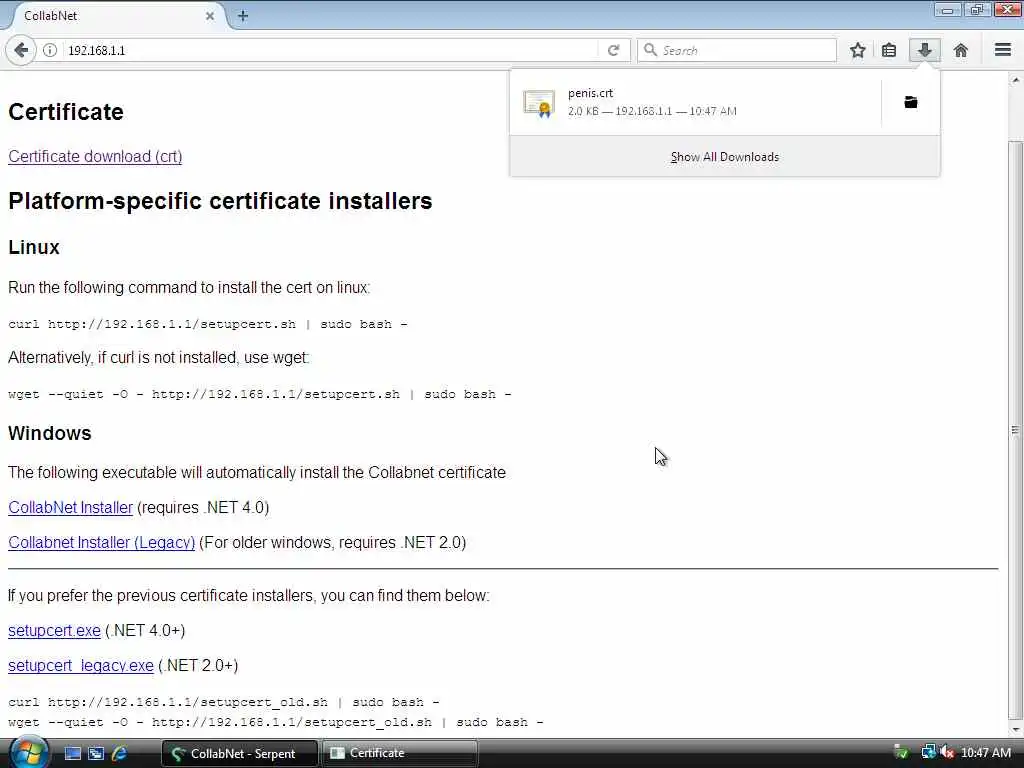Click the green safely-remove tray icon
Image resolution: width=1024 pixels, height=768 pixels.
901,752
